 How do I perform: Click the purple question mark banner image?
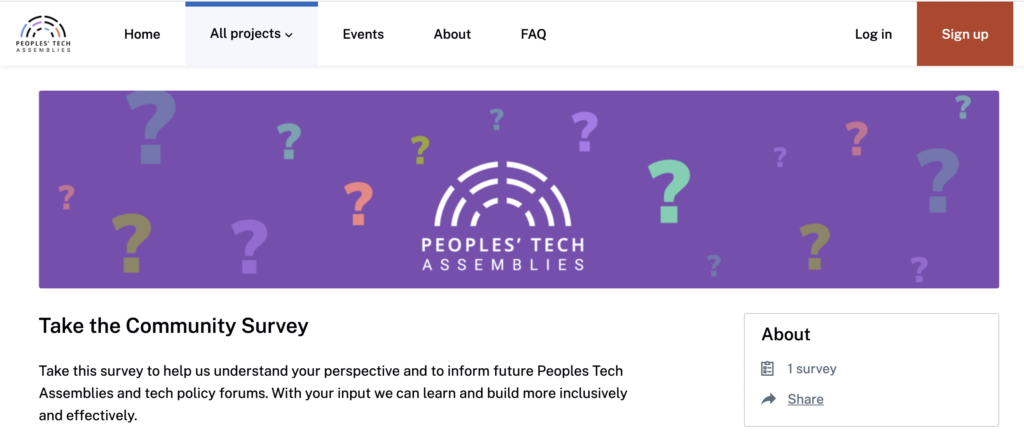coord(519,189)
